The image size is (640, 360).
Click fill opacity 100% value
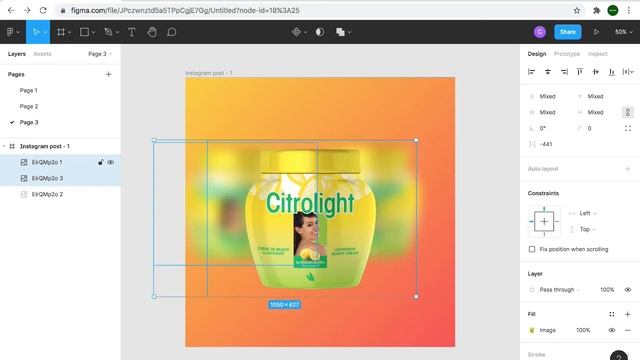pos(583,330)
